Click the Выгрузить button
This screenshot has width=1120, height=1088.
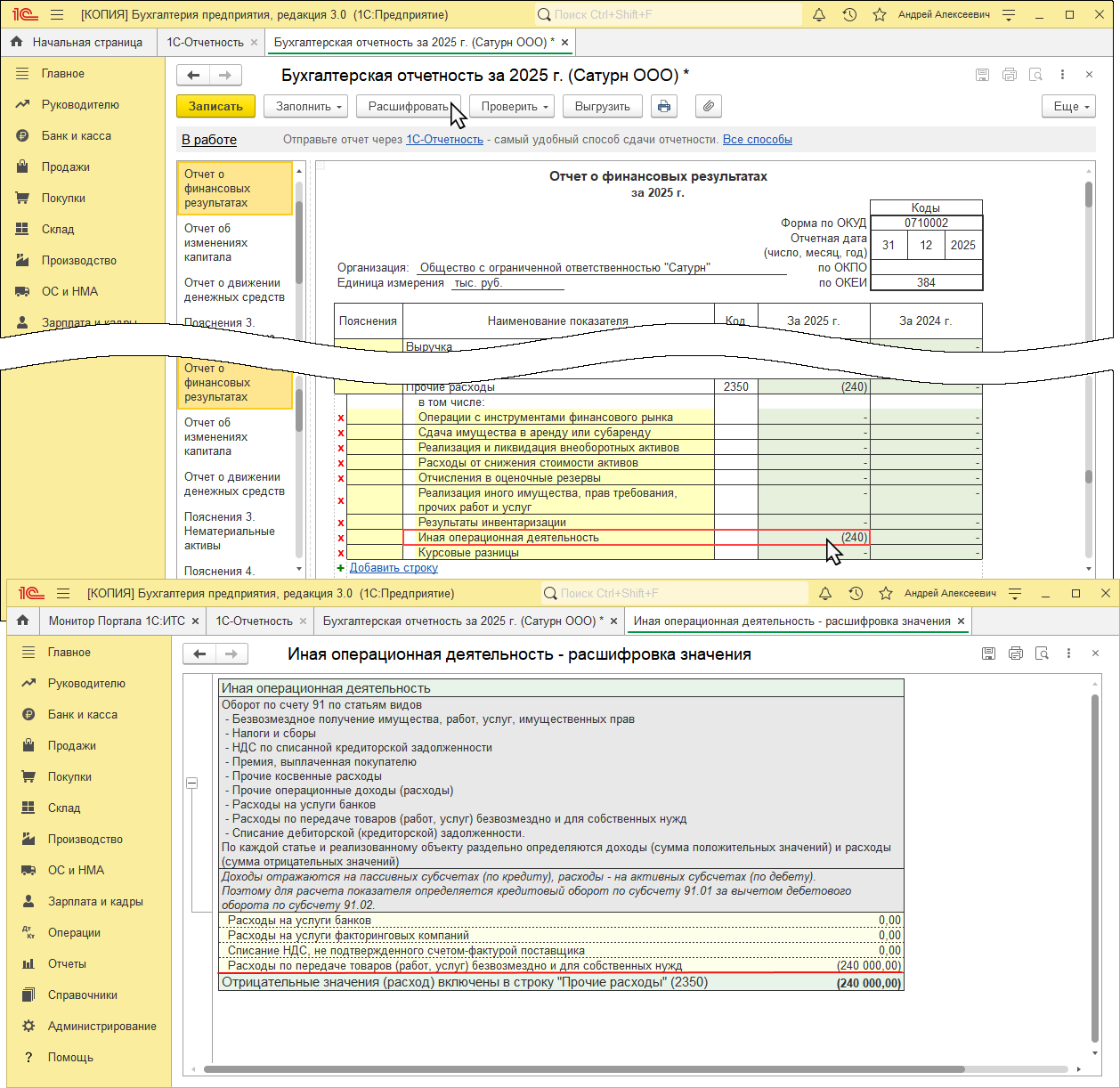click(x=603, y=106)
